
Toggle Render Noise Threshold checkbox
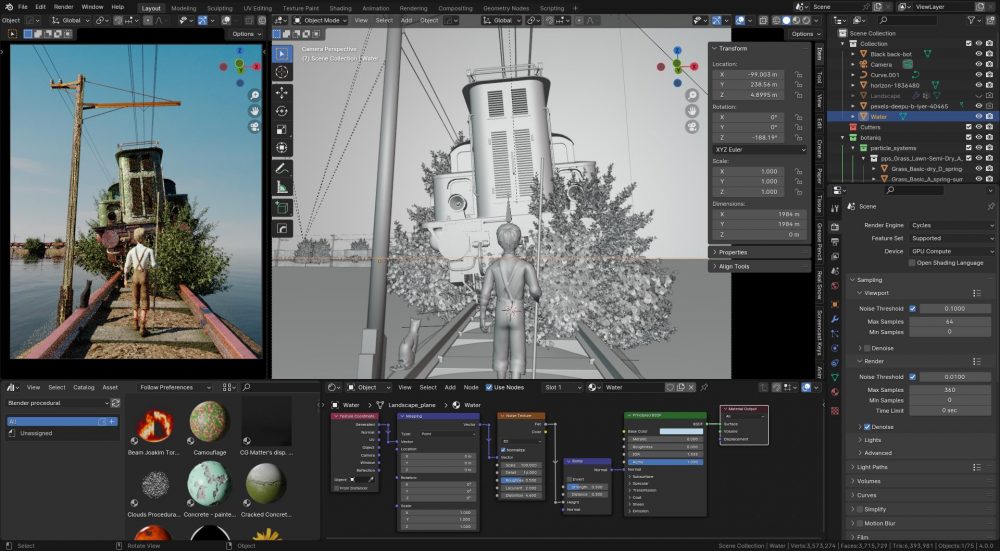[x=913, y=377]
